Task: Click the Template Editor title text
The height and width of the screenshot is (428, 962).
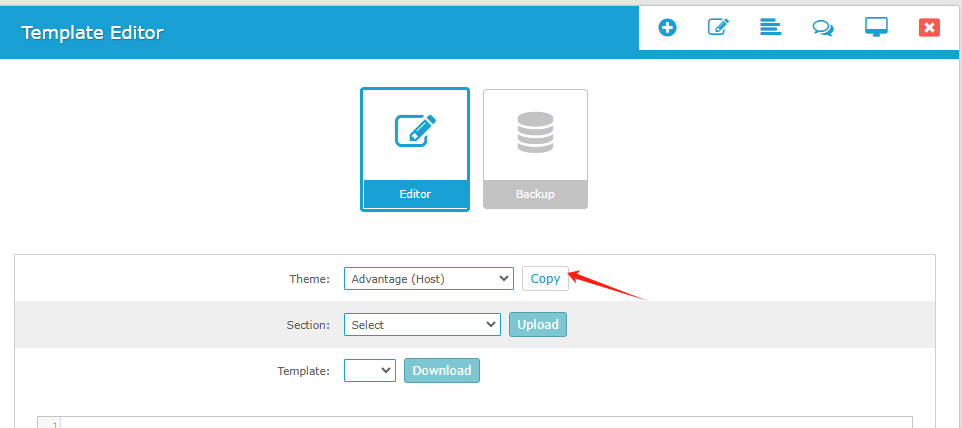Action: coord(93,32)
